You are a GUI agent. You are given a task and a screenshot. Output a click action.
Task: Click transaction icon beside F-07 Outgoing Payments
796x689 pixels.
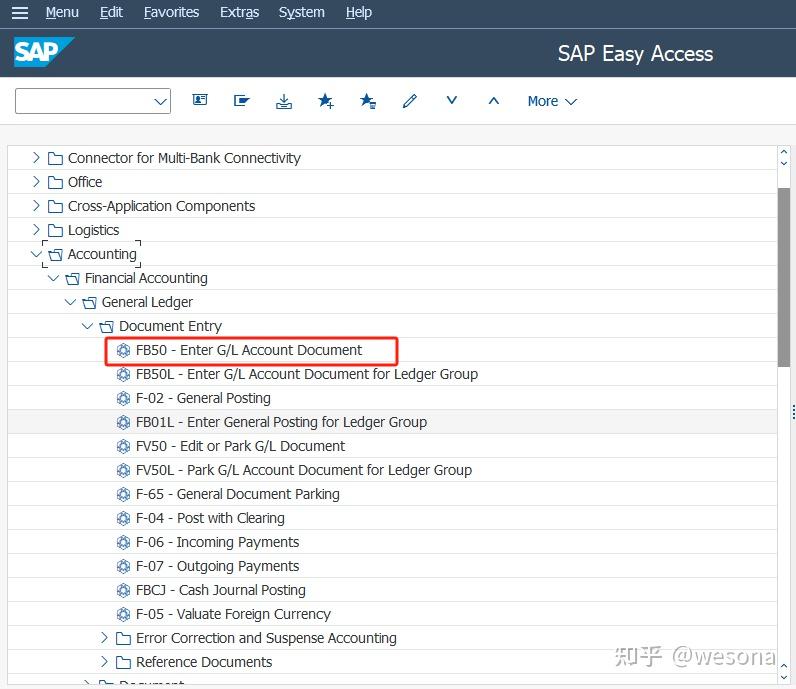coord(123,567)
